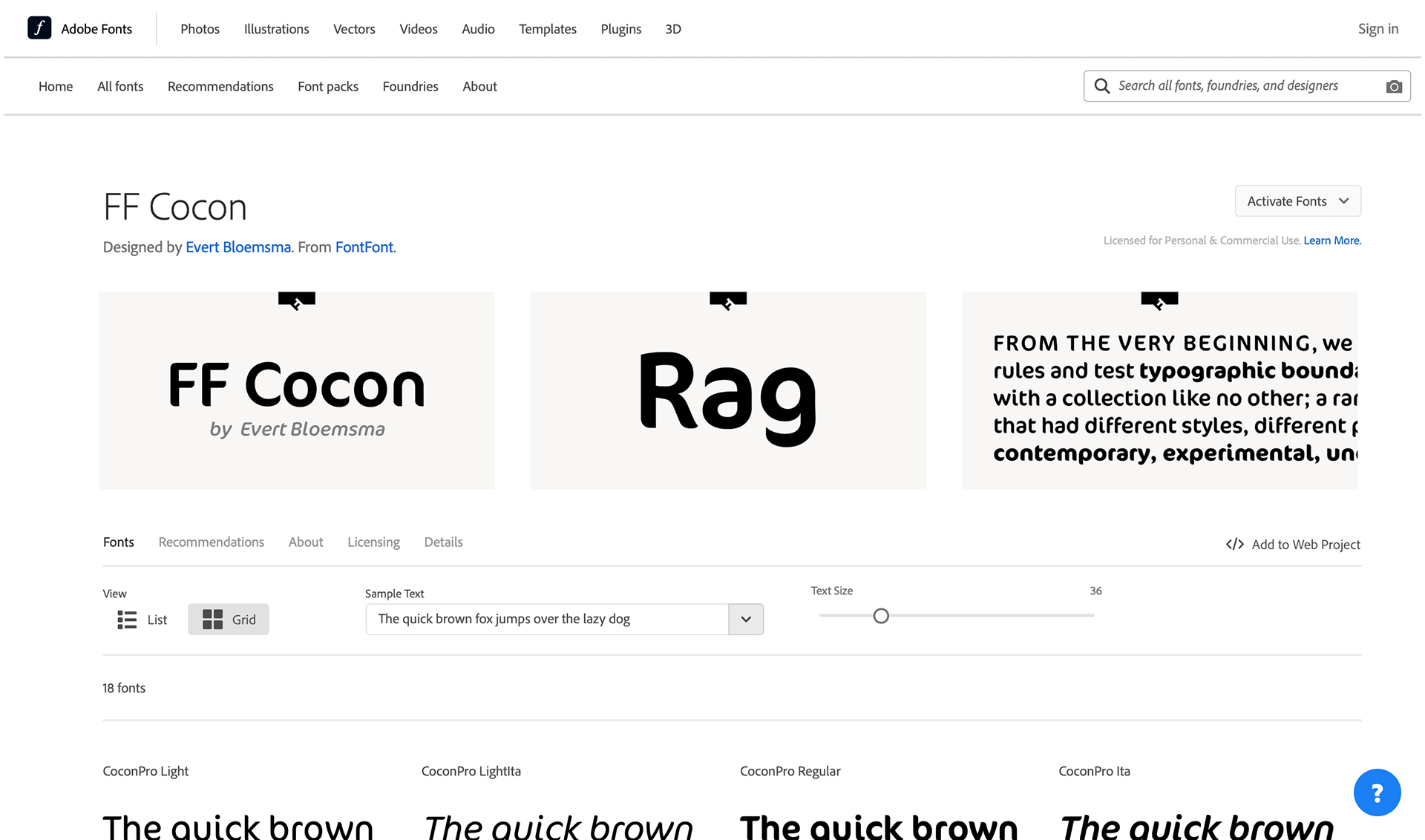The width and height of the screenshot is (1425, 840).
Task: Click the blue help question mark button
Action: pyautogui.click(x=1377, y=793)
